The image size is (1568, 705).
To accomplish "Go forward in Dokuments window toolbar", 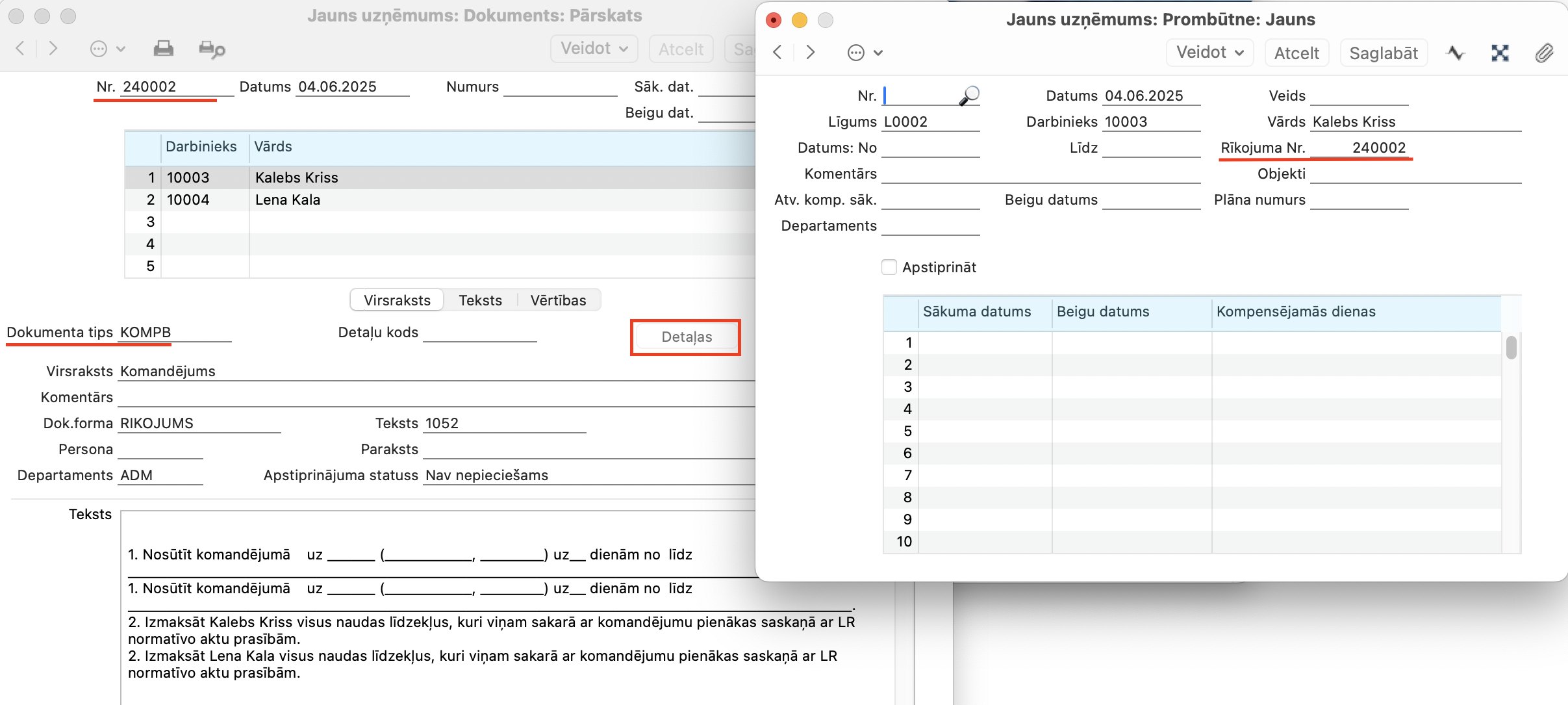I will [53, 49].
